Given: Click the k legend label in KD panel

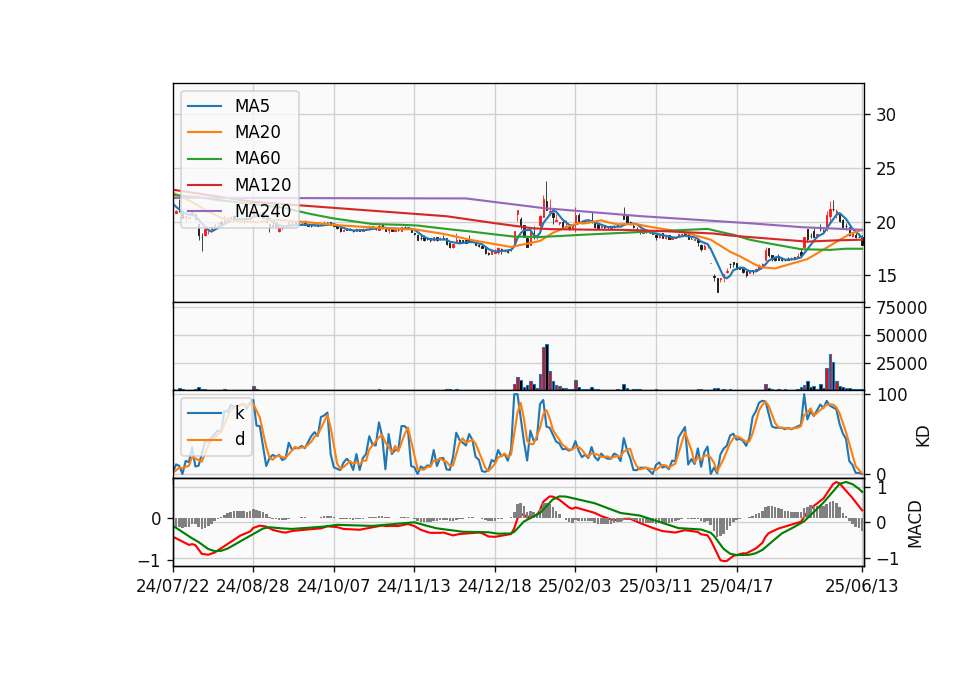Looking at the screenshot, I should point(239,413).
